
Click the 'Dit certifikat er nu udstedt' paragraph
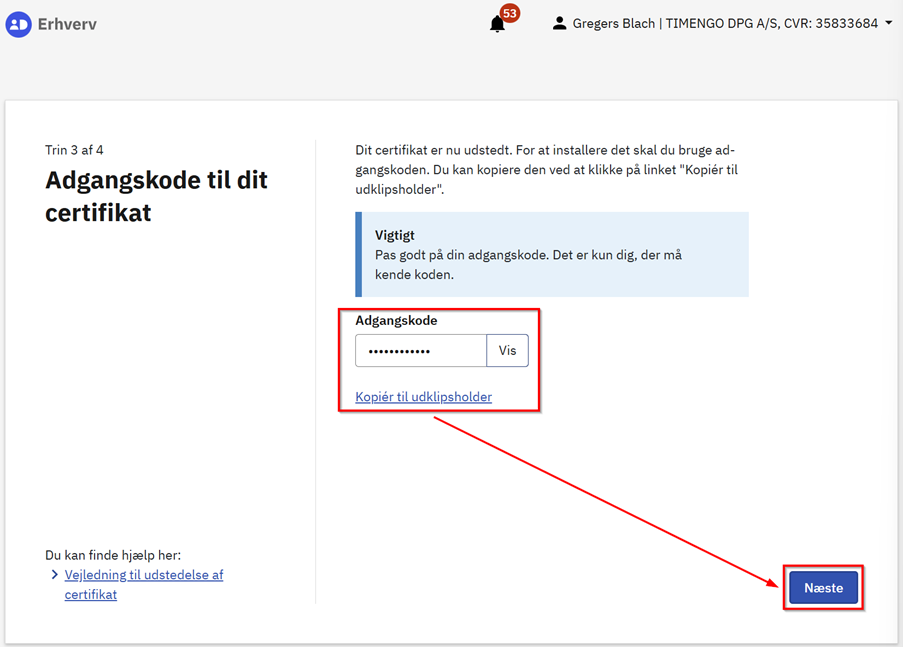point(546,170)
